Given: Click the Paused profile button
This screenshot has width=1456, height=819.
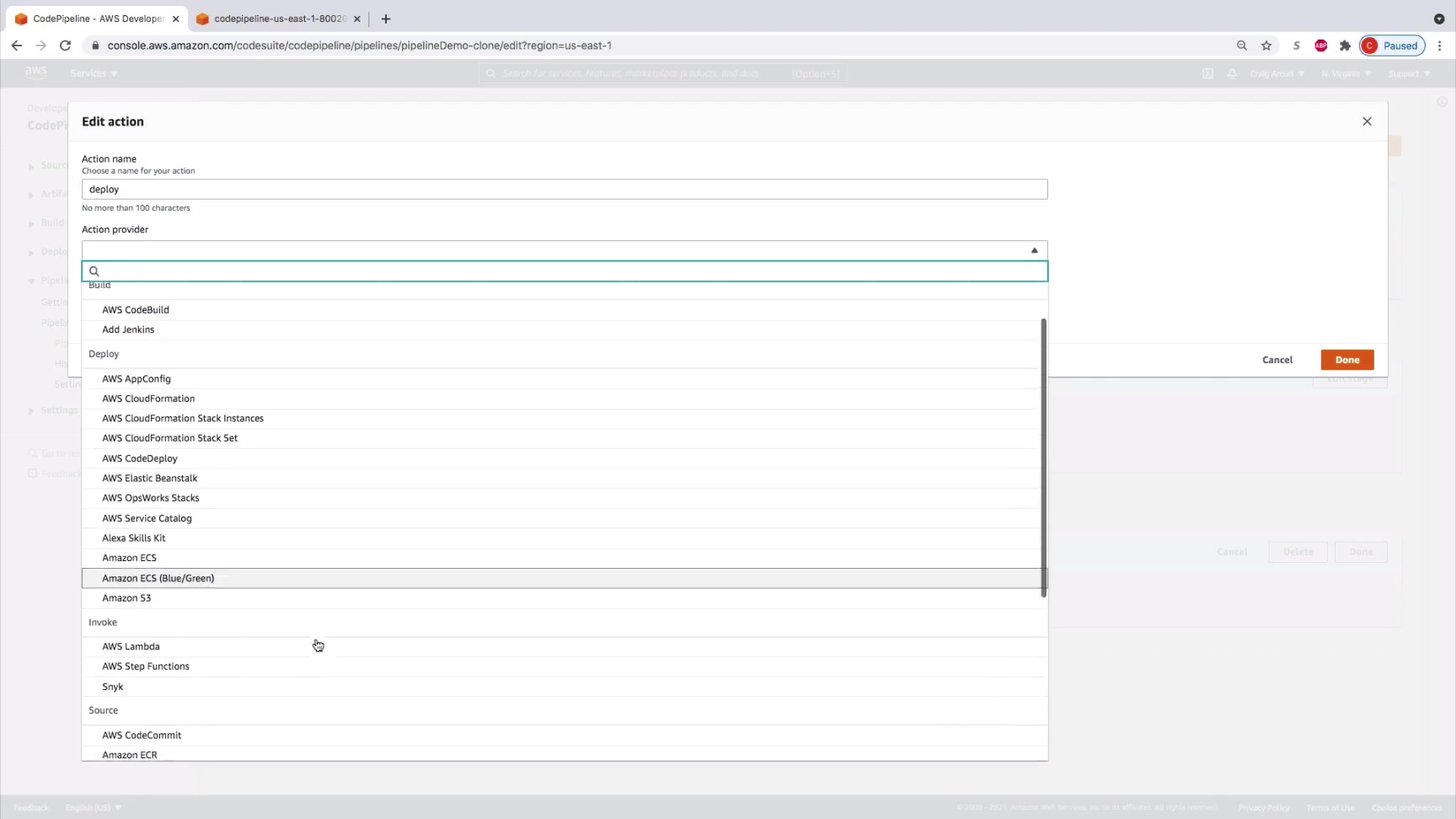Looking at the screenshot, I should 1392,45.
